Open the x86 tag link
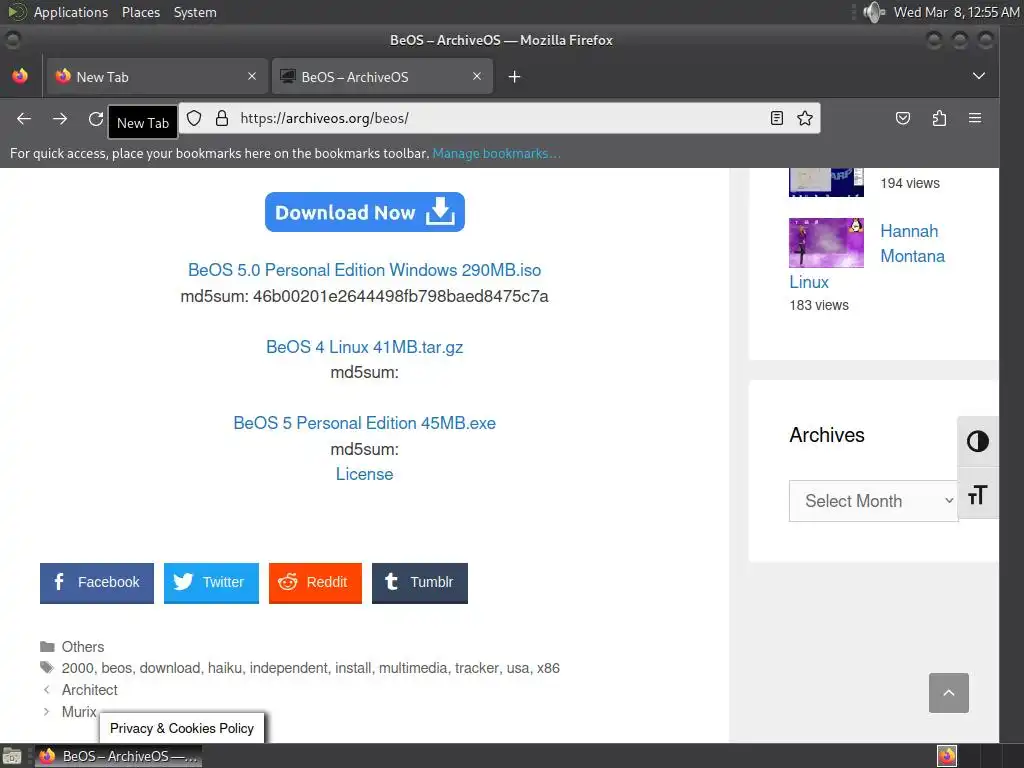The width and height of the screenshot is (1024, 768). click(x=548, y=668)
